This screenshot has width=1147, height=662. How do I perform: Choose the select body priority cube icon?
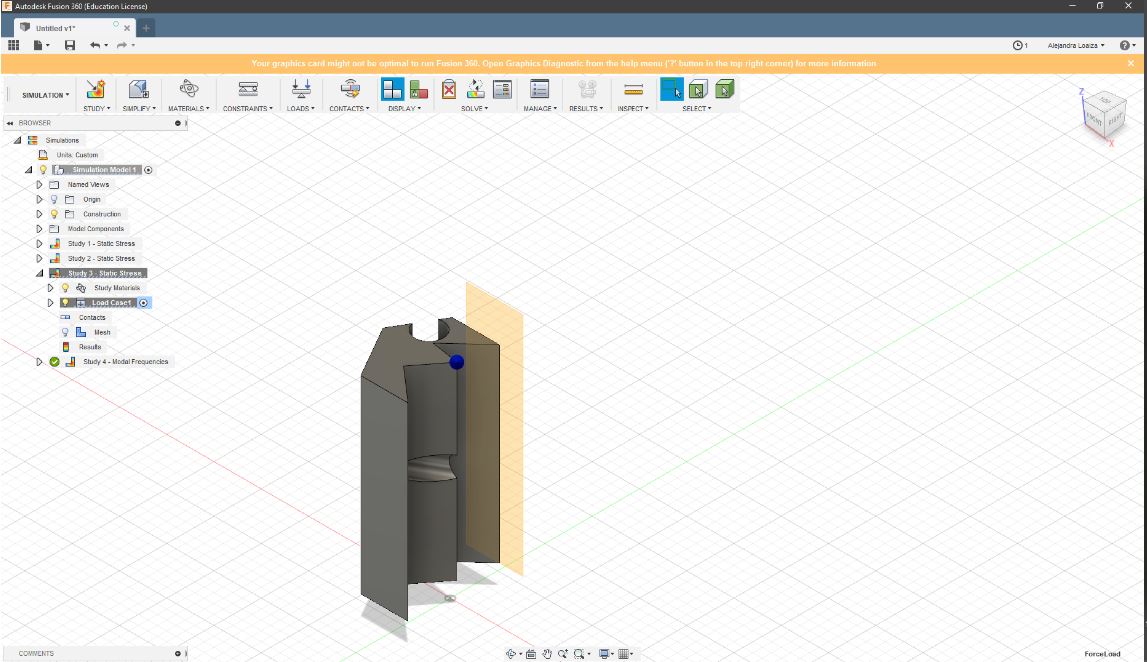724,89
